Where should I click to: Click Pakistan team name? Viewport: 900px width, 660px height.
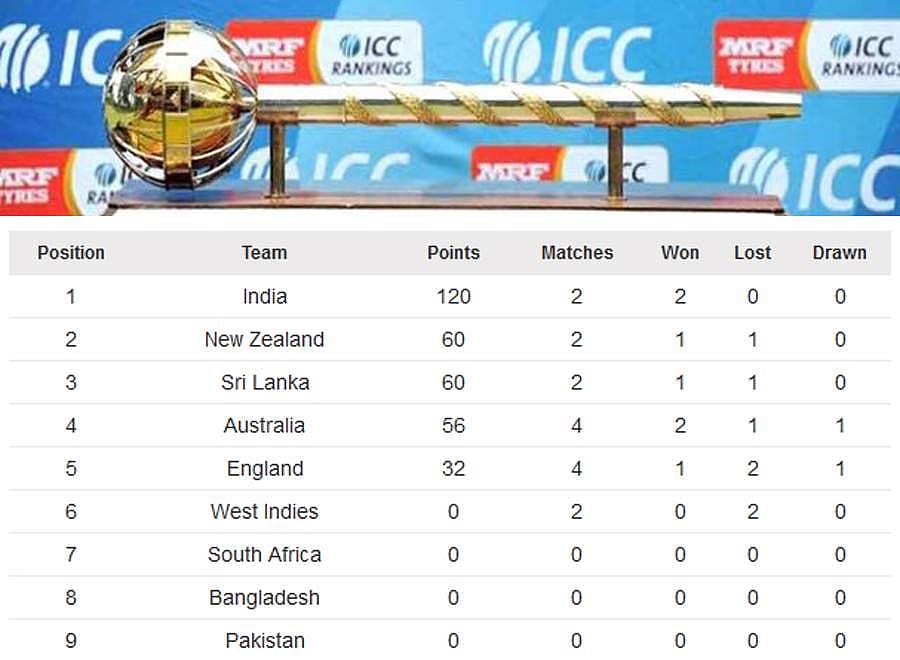click(x=265, y=641)
